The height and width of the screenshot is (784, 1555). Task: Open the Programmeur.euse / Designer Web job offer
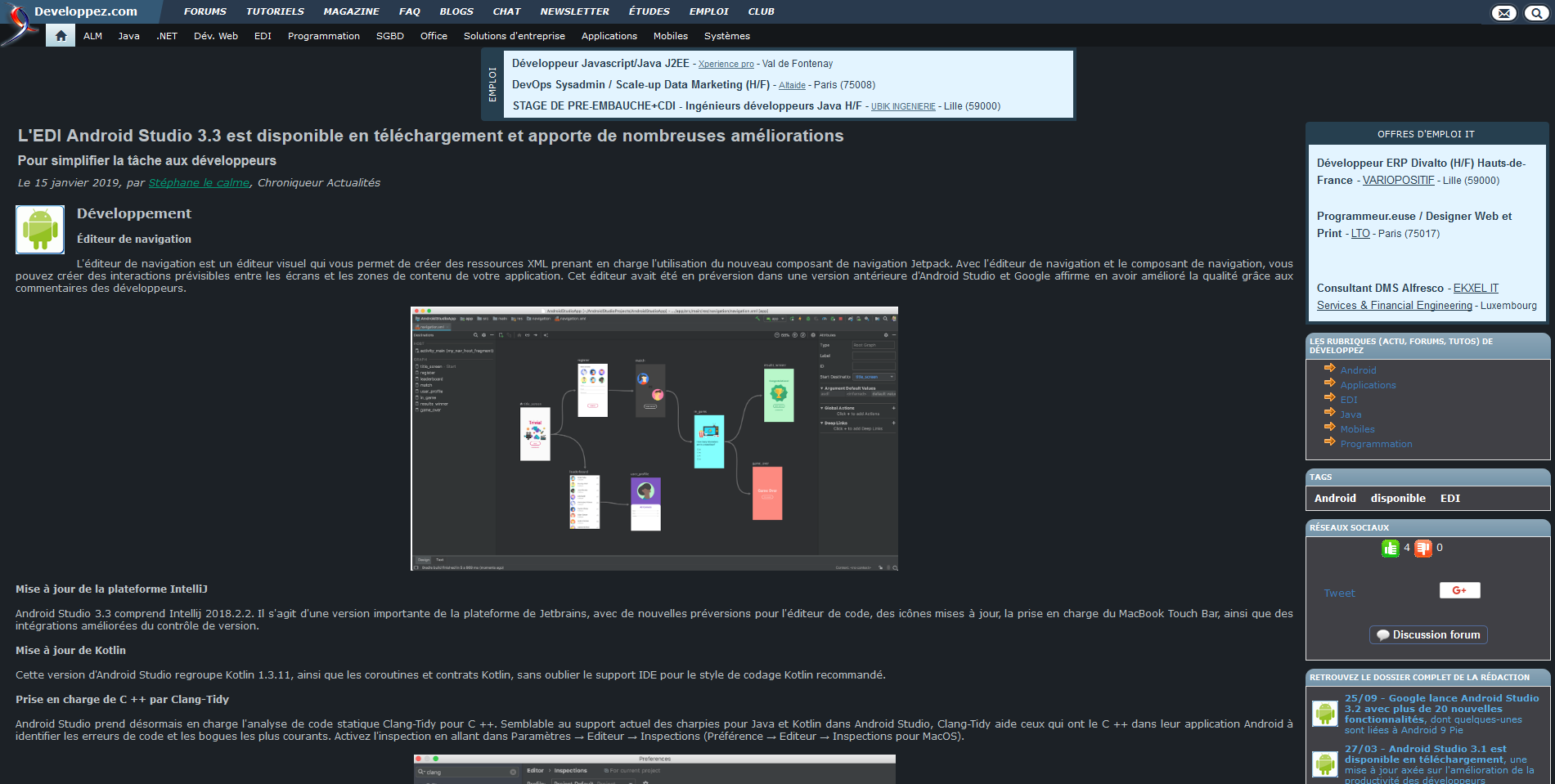coord(1414,224)
